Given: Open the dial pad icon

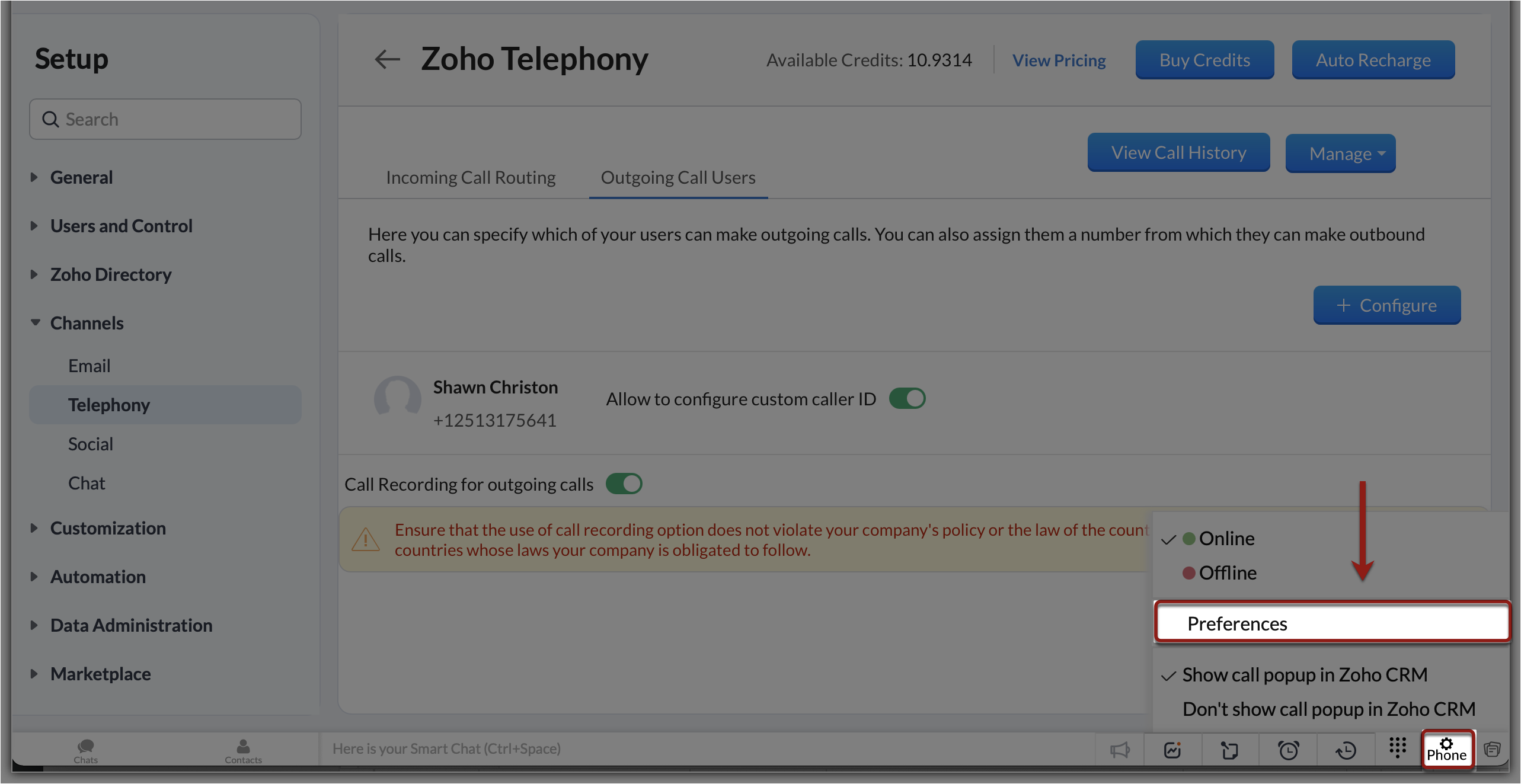Looking at the screenshot, I should 1397,748.
